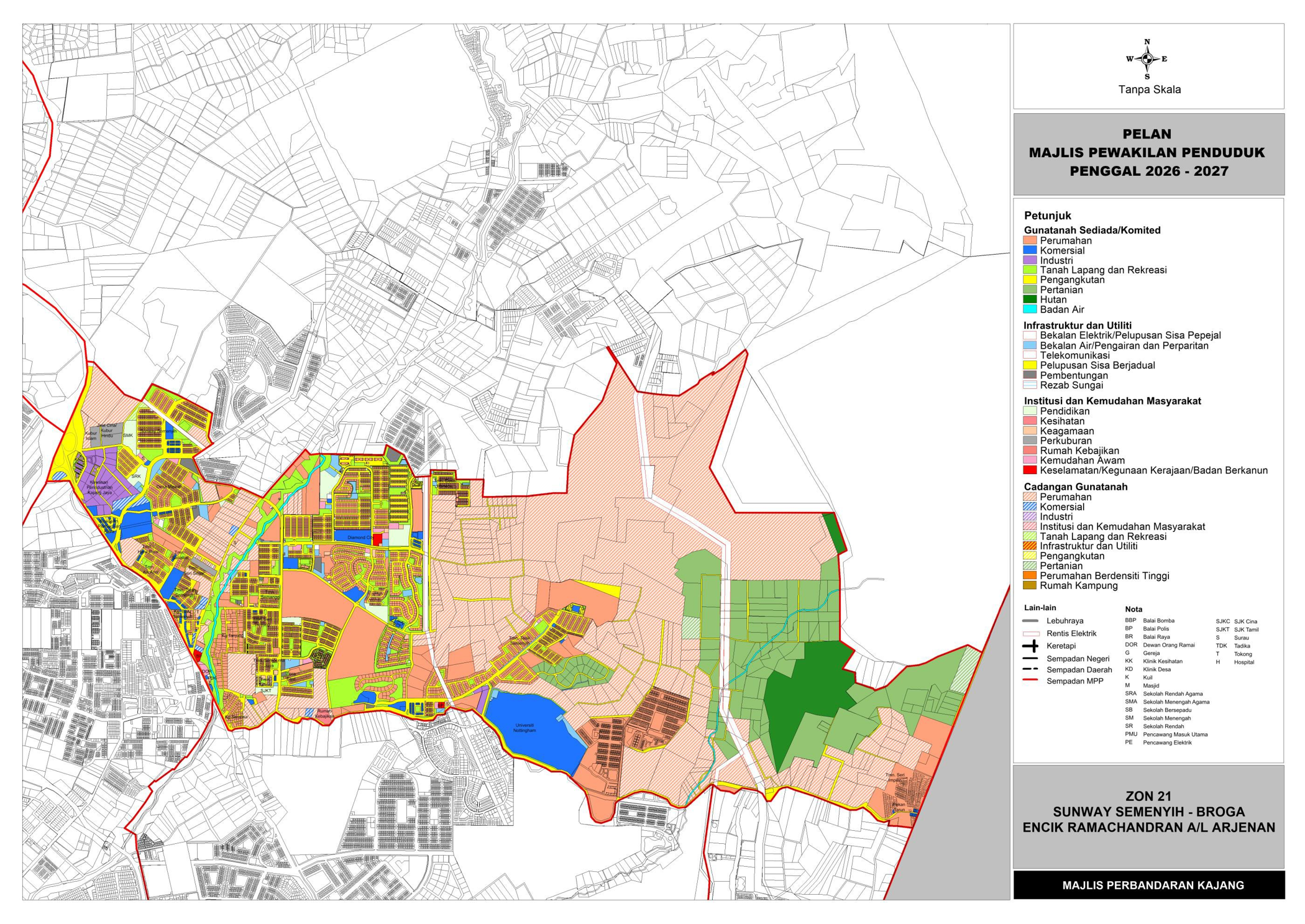
Task: Click the grey Lebuhraya line symbol
Action: point(1030,621)
